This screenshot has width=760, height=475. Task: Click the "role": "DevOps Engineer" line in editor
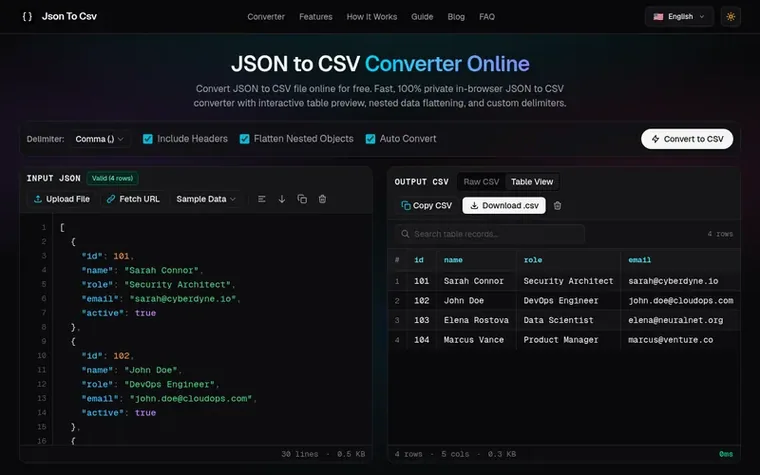point(150,384)
